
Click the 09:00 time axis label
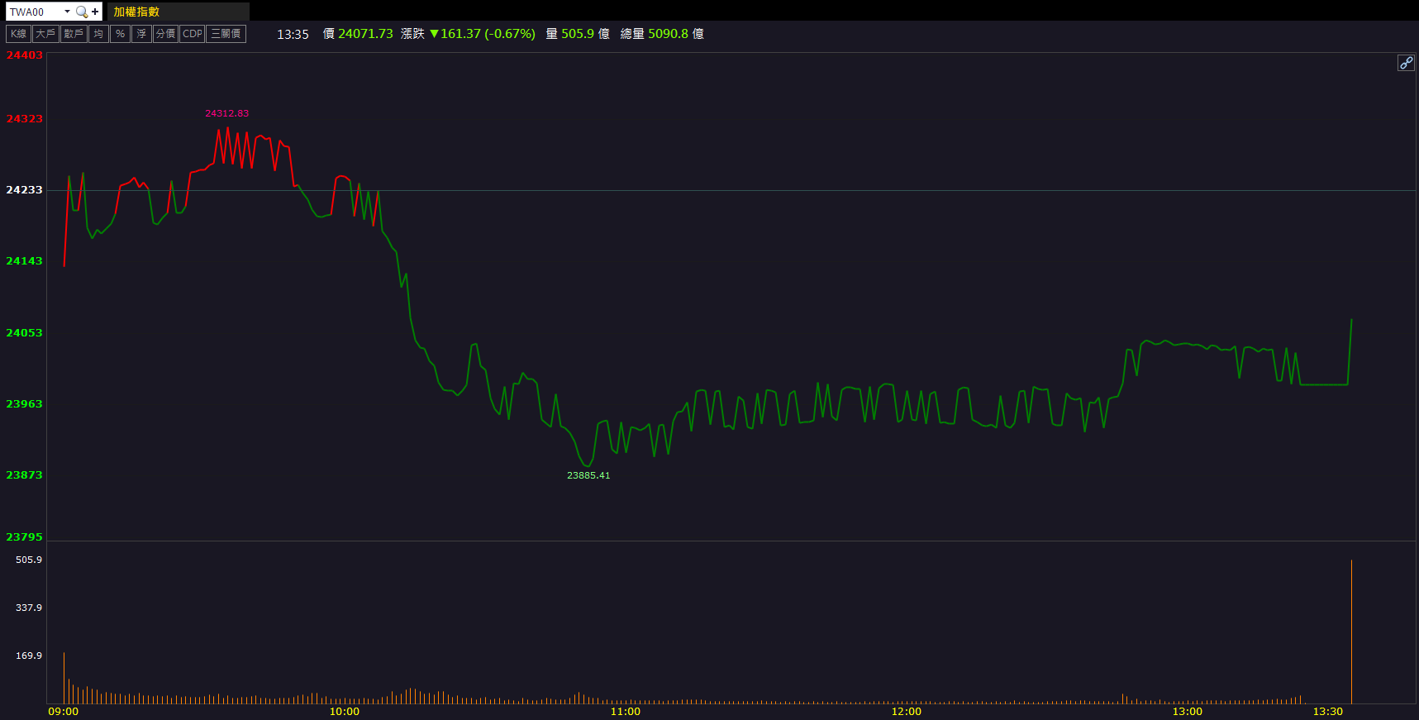[x=63, y=712]
